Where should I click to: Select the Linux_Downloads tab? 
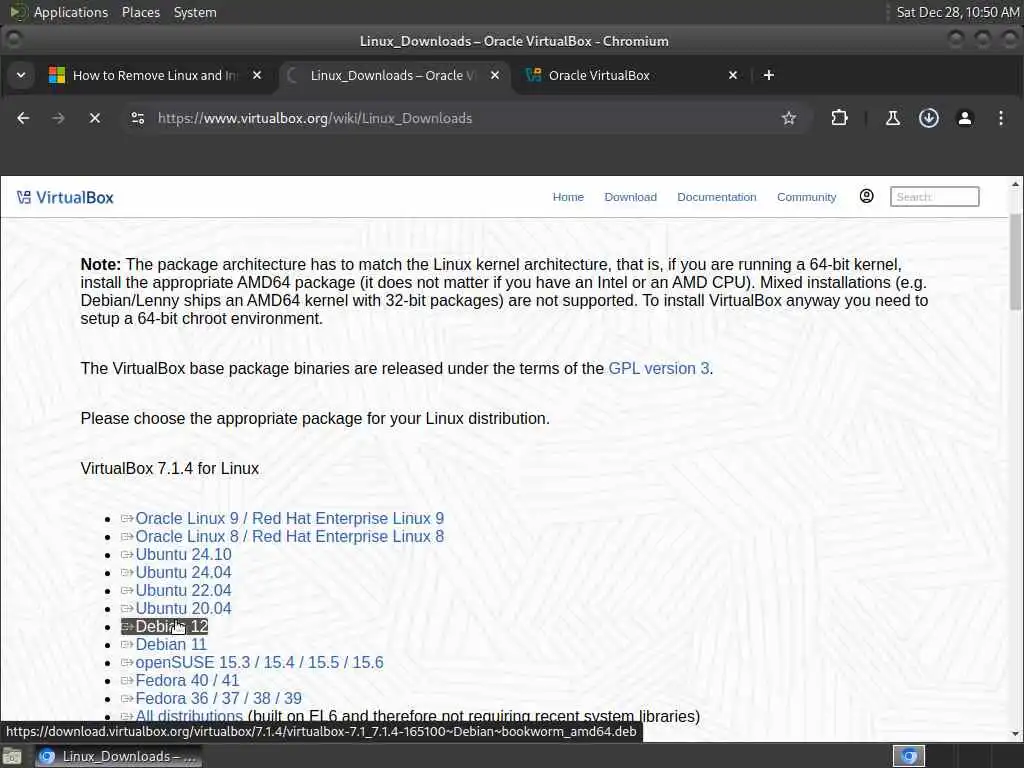[393, 75]
